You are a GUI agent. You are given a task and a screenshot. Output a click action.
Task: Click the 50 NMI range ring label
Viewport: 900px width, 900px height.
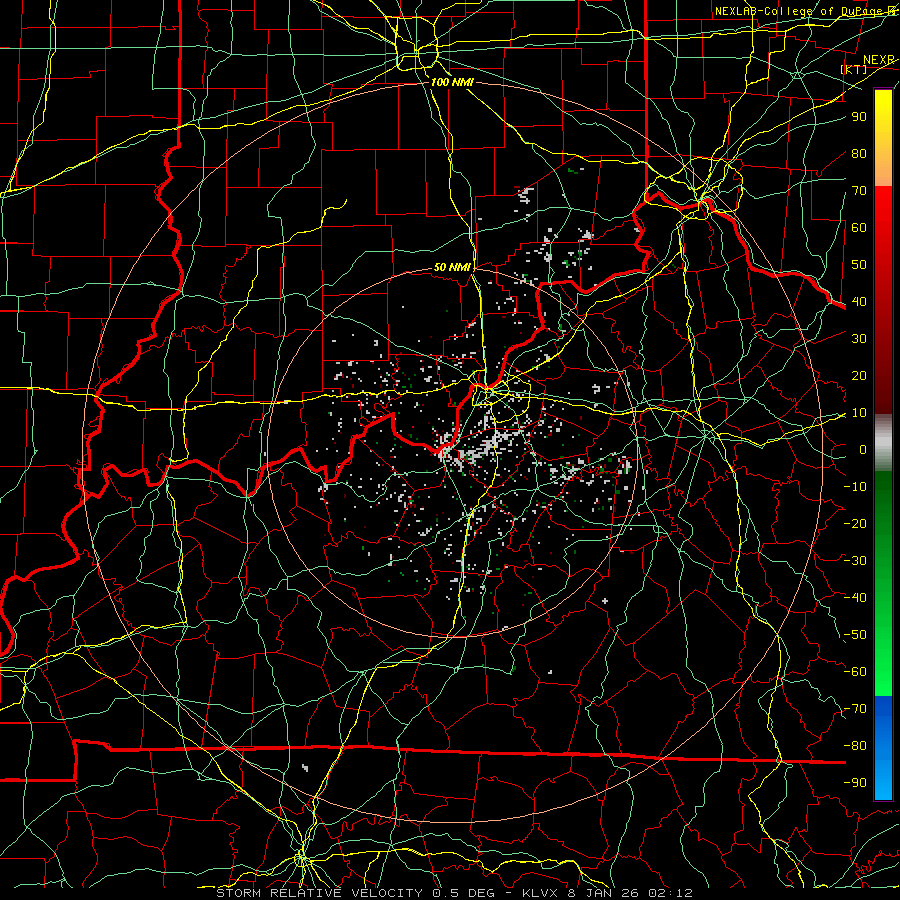coord(452,267)
